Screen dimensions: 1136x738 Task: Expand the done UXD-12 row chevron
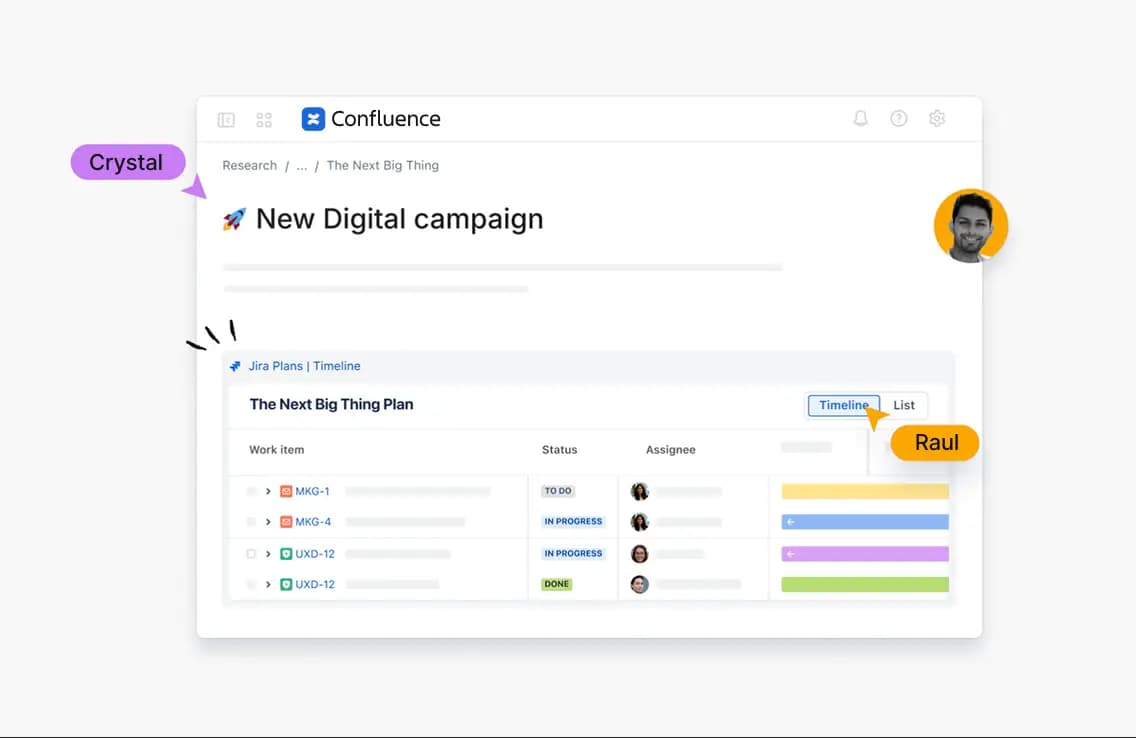(268, 584)
